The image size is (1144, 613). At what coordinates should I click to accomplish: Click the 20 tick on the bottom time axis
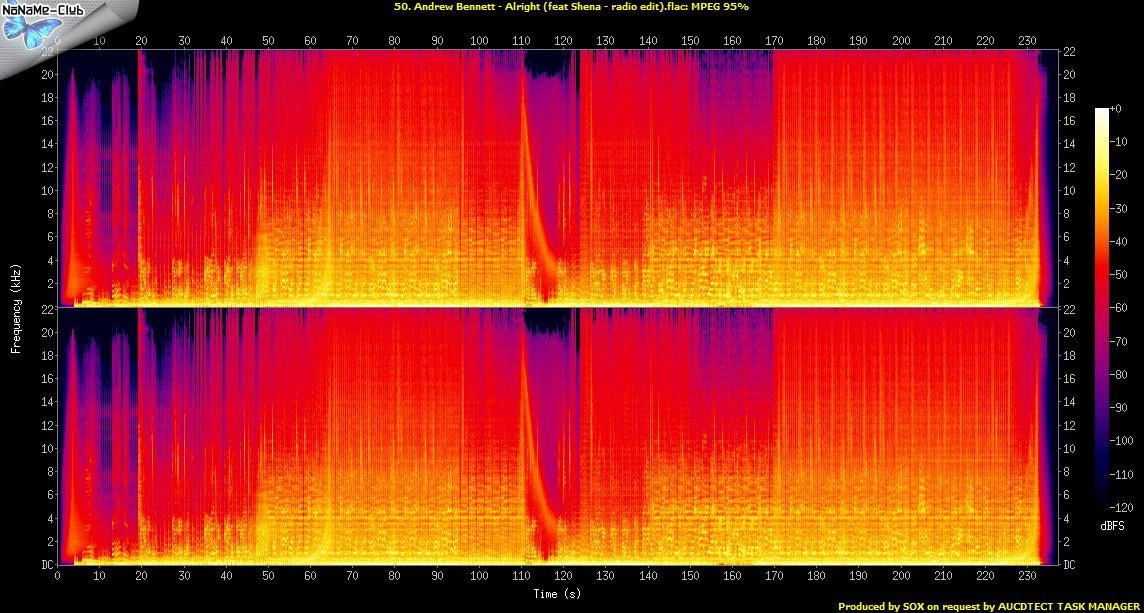click(x=141, y=577)
